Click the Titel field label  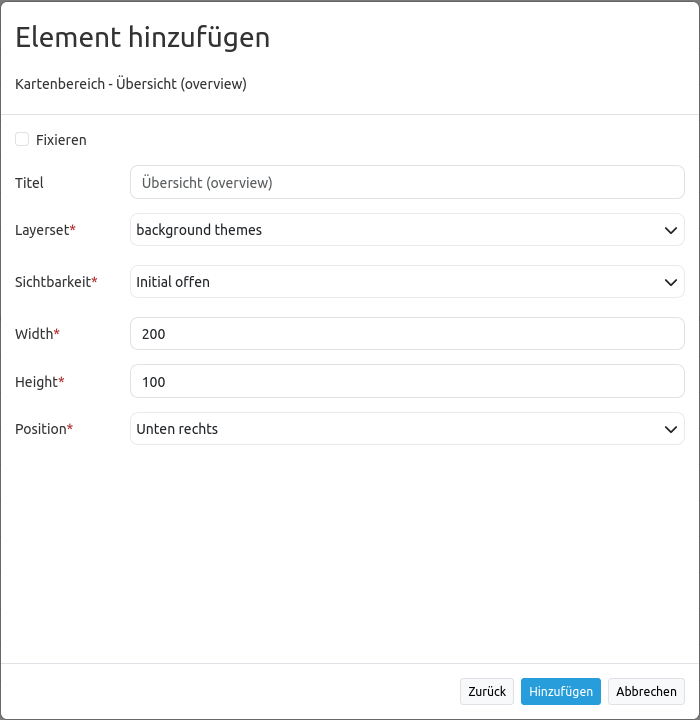tap(30, 183)
